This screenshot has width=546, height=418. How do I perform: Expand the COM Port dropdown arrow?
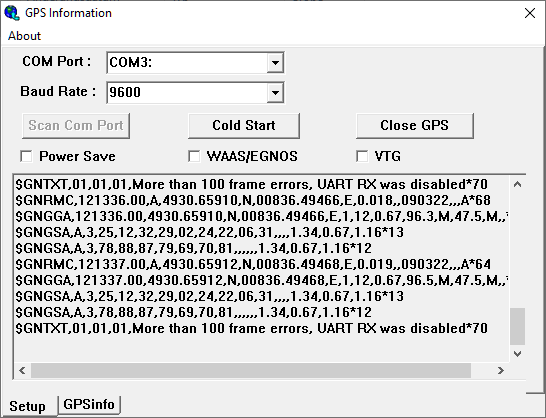pos(275,63)
